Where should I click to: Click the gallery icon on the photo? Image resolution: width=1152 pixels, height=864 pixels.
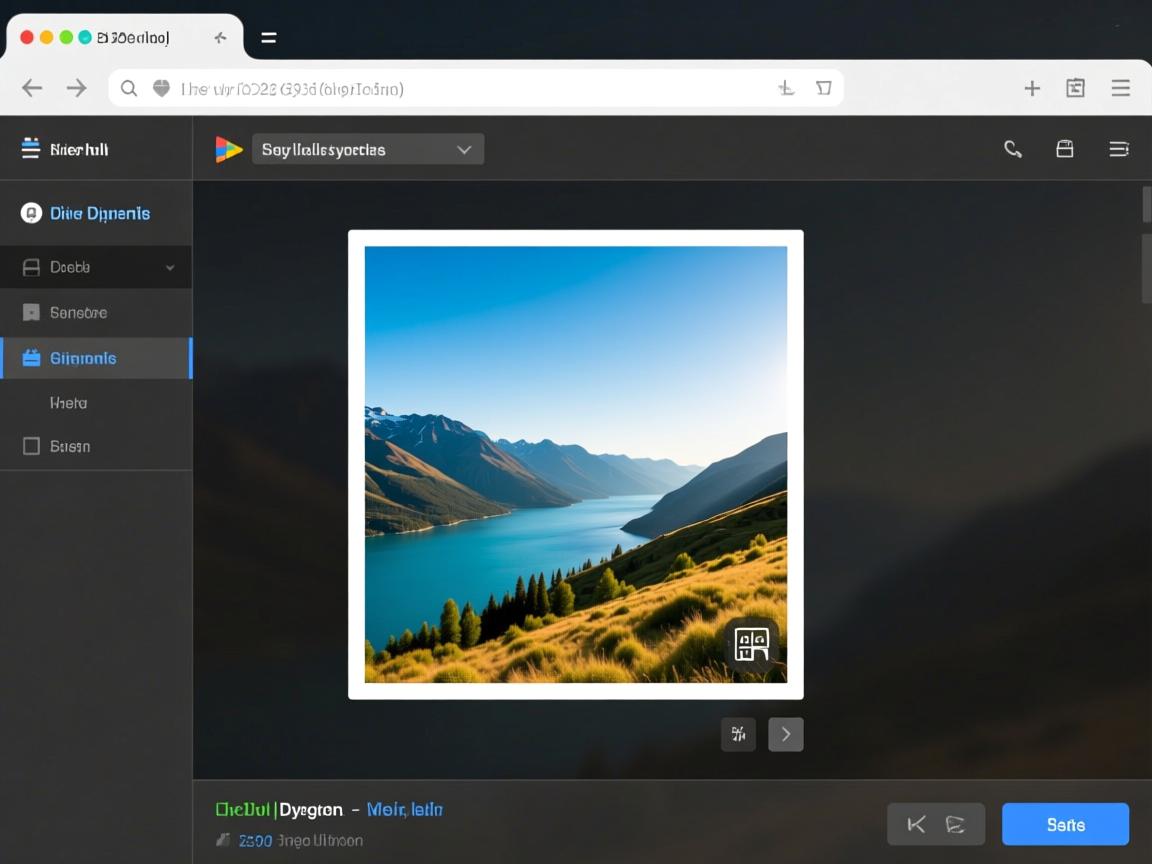click(x=752, y=643)
